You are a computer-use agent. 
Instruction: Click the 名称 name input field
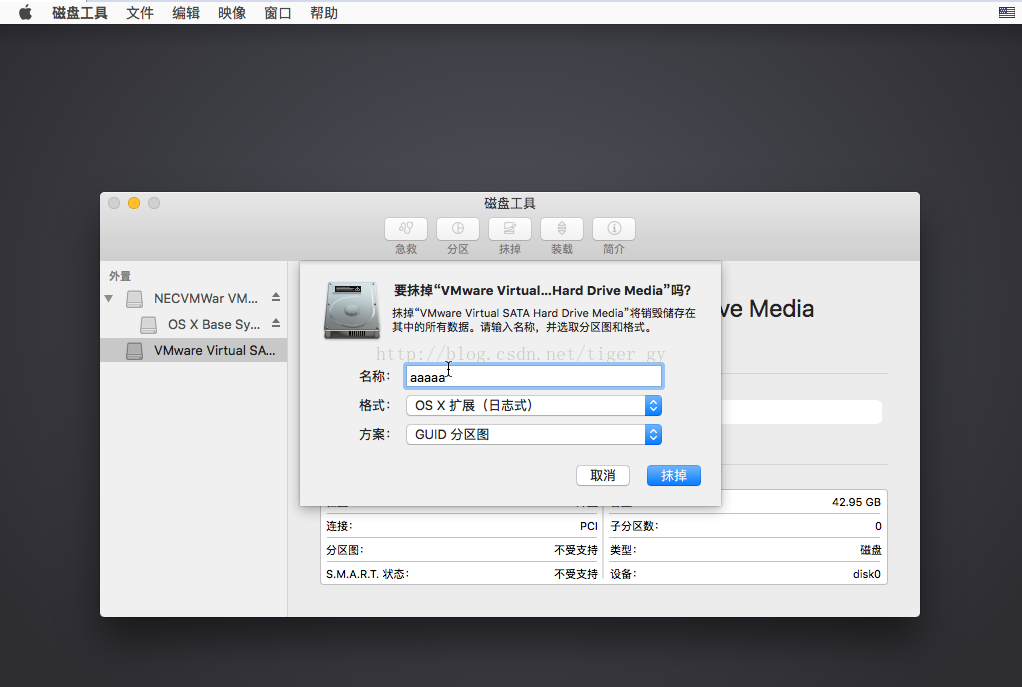[534, 377]
